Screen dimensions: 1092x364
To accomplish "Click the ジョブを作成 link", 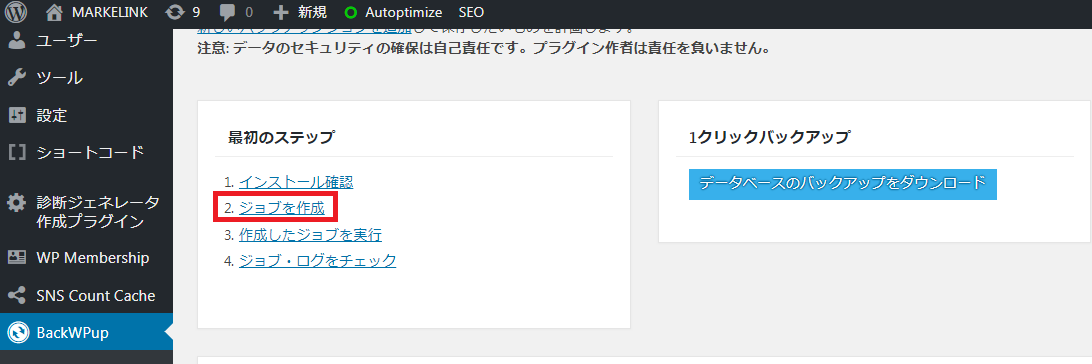I will tap(281, 207).
